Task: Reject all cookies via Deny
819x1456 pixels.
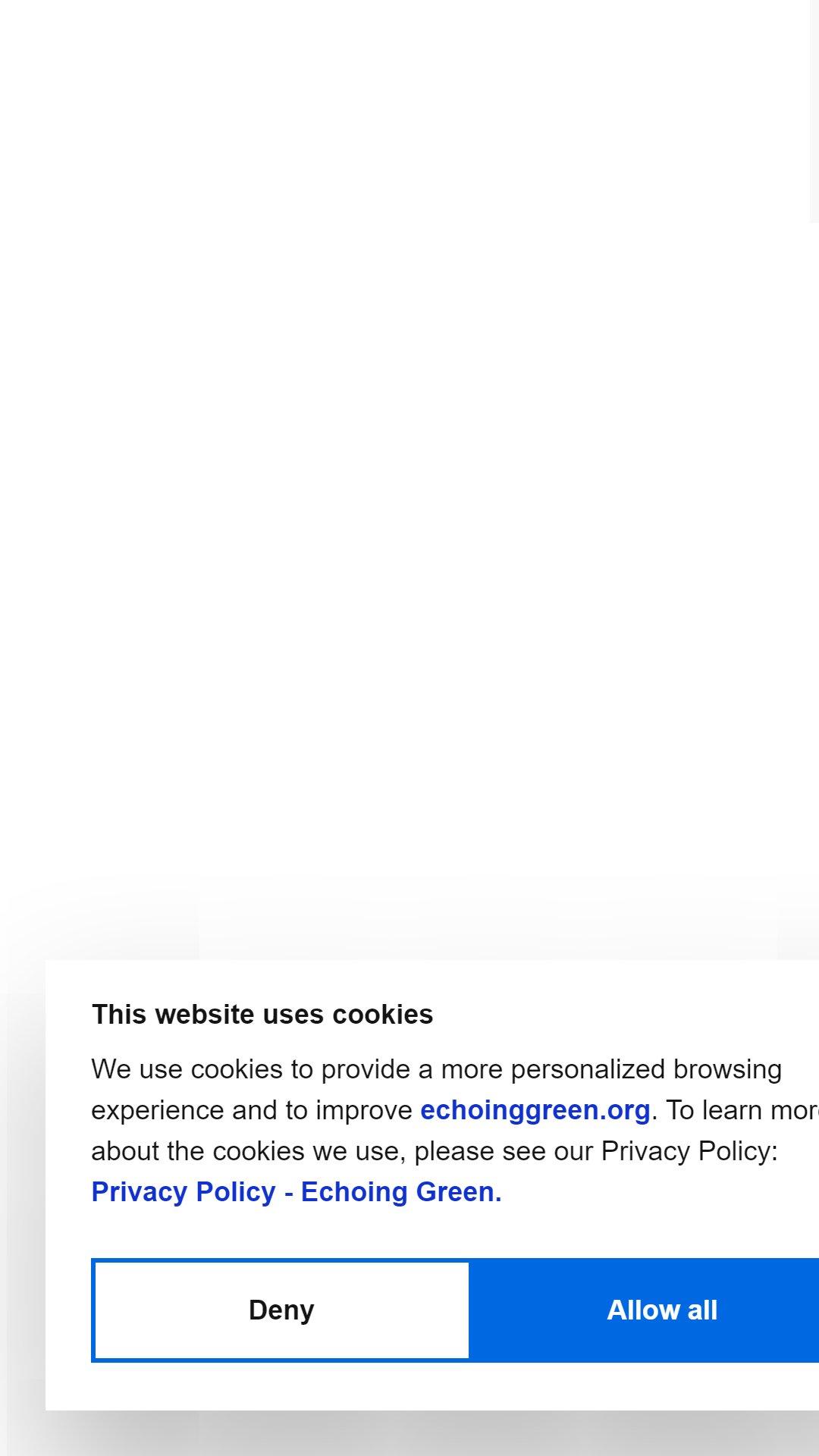Action: (x=281, y=1310)
